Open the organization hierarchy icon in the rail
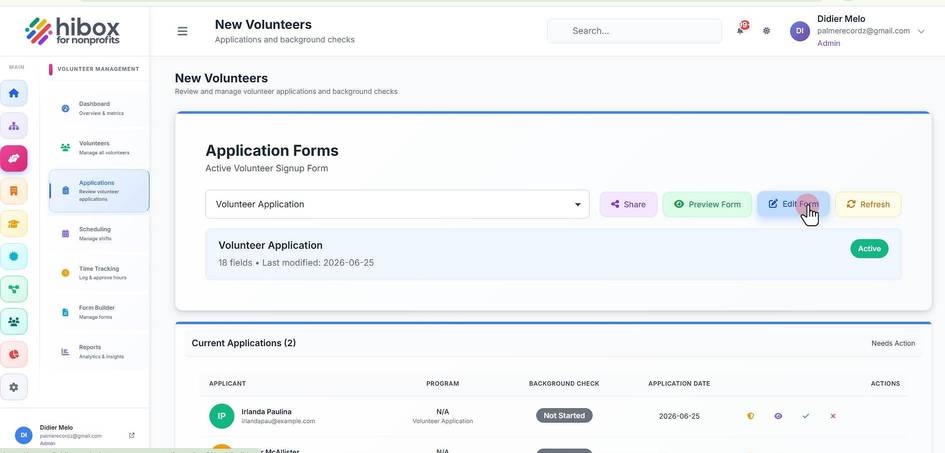The width and height of the screenshot is (945, 453). 14,126
